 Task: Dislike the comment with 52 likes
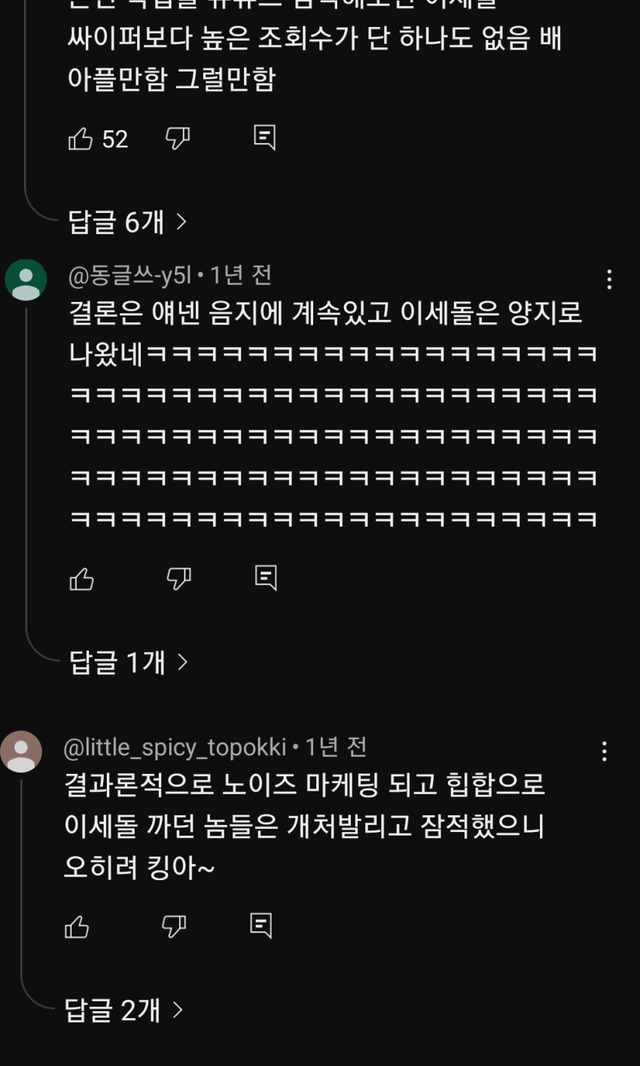coord(177,139)
